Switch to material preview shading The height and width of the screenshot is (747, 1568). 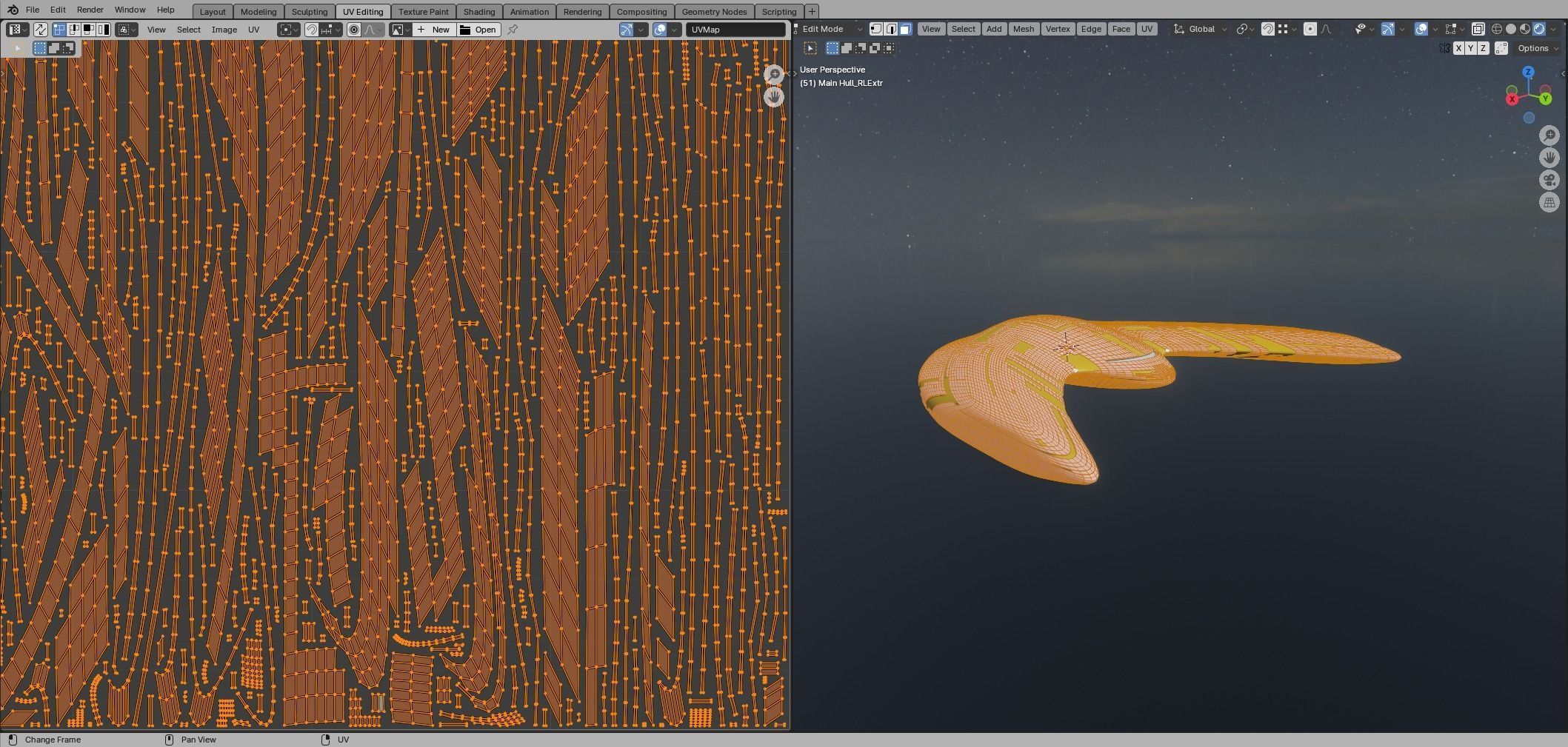click(x=1525, y=29)
